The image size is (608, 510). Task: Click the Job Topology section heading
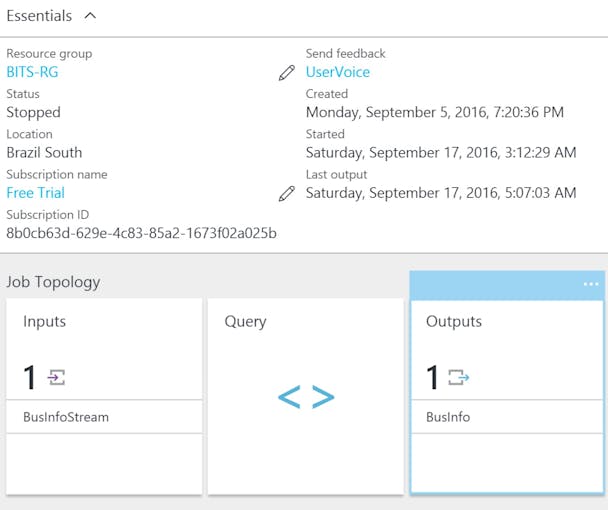tap(53, 282)
